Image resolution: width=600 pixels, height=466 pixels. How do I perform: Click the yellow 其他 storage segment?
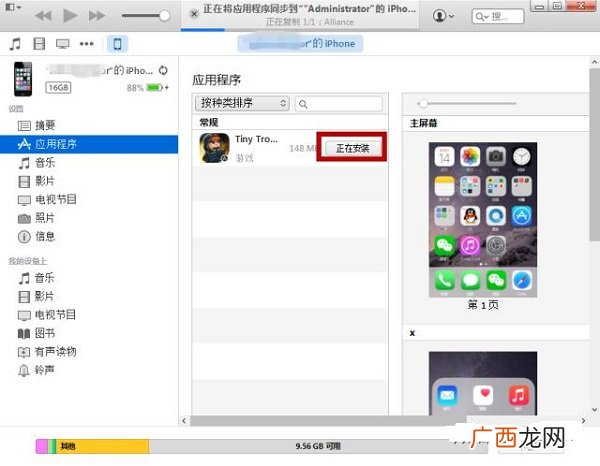[103, 446]
